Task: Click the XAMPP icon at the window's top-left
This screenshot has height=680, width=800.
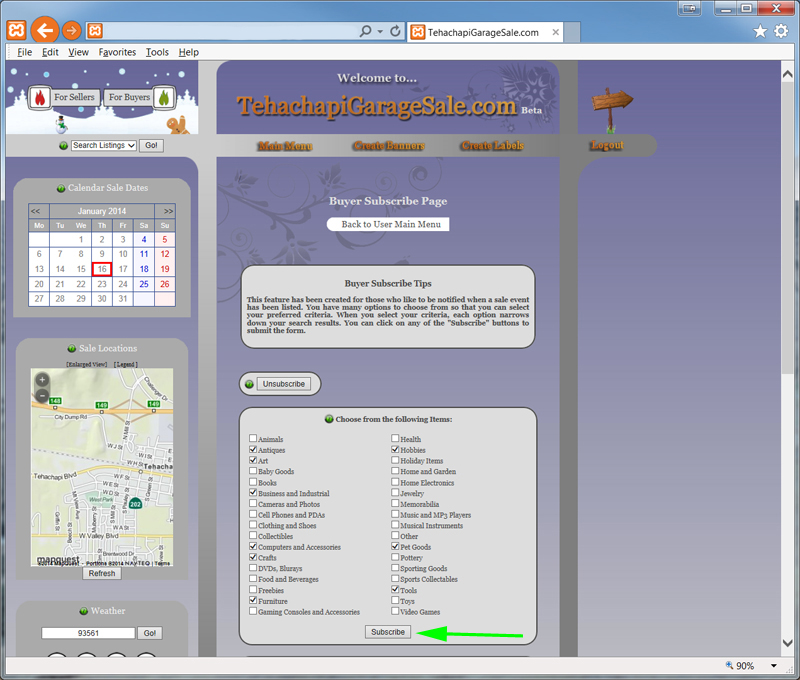Action: coord(16,31)
